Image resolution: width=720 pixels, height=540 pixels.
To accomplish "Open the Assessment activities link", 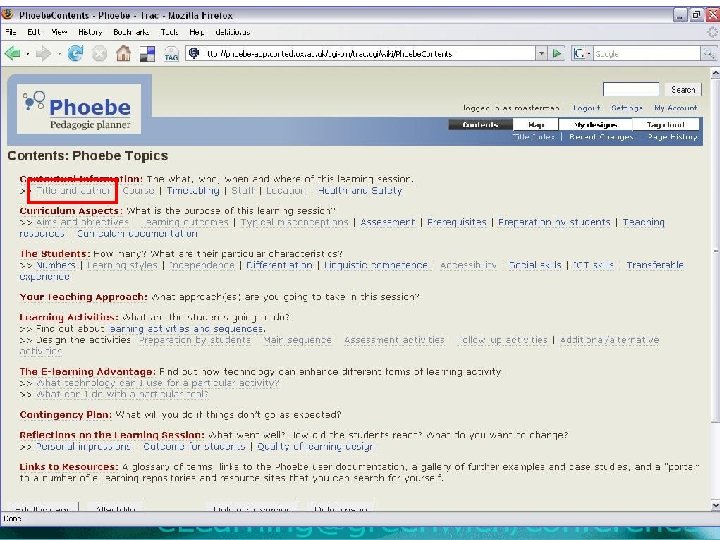I will 394,340.
